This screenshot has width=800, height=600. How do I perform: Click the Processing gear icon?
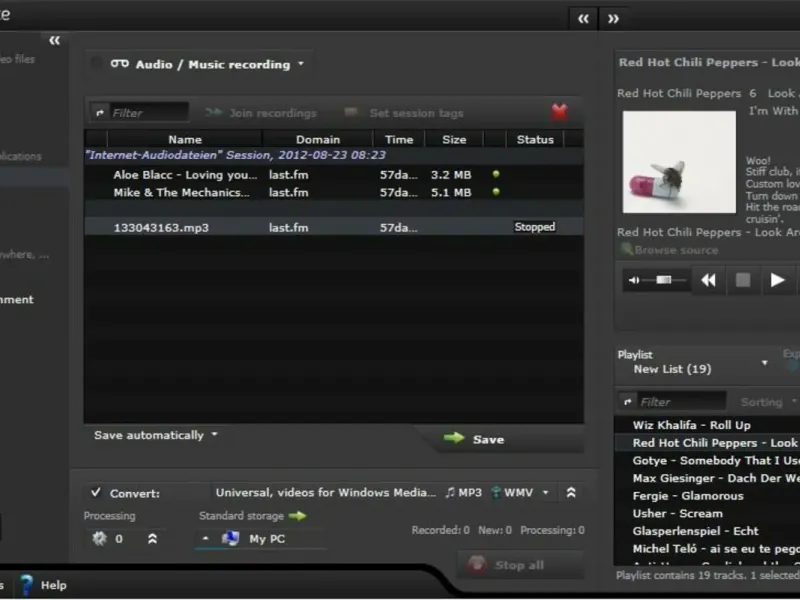(99, 538)
